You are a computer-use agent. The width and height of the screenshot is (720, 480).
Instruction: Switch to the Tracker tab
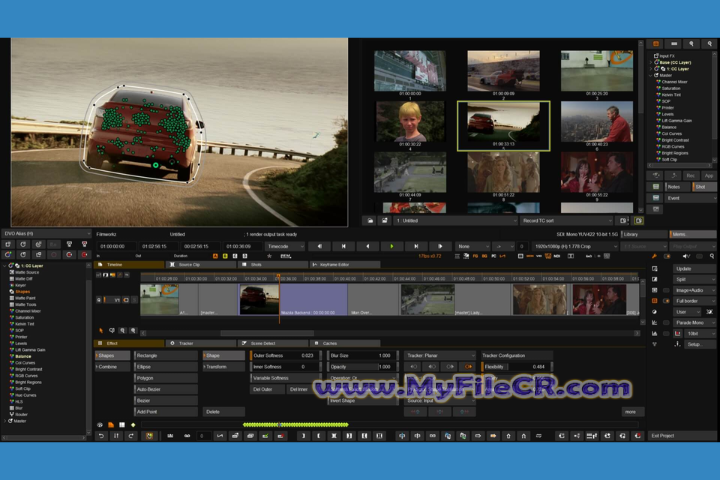point(201,343)
